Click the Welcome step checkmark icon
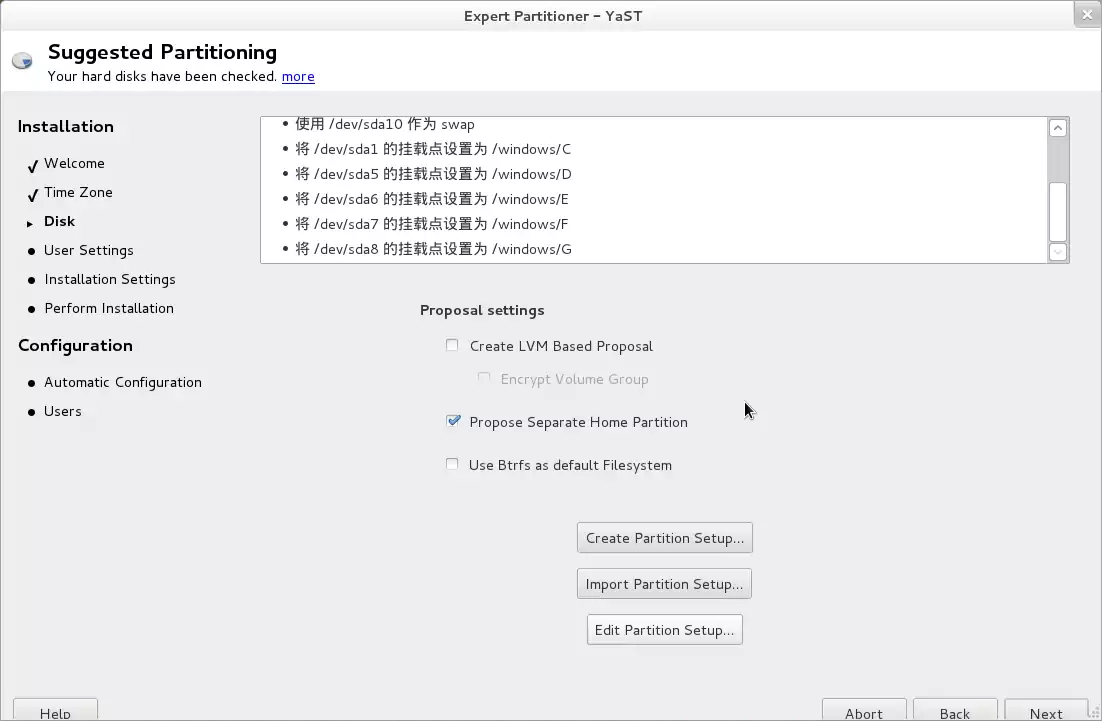Viewport: 1102px width, 721px height. click(x=33, y=165)
